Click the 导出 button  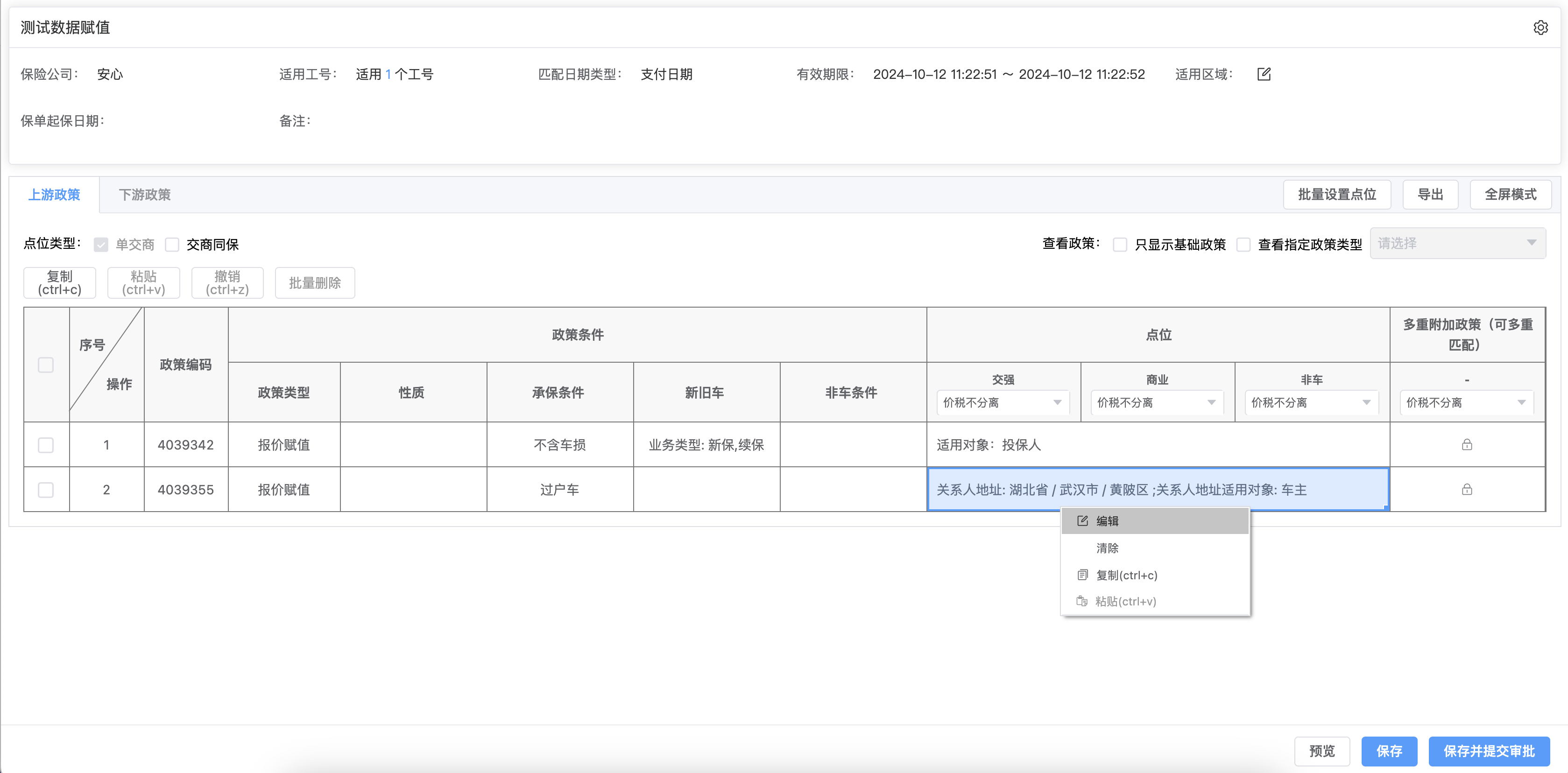coord(1430,195)
